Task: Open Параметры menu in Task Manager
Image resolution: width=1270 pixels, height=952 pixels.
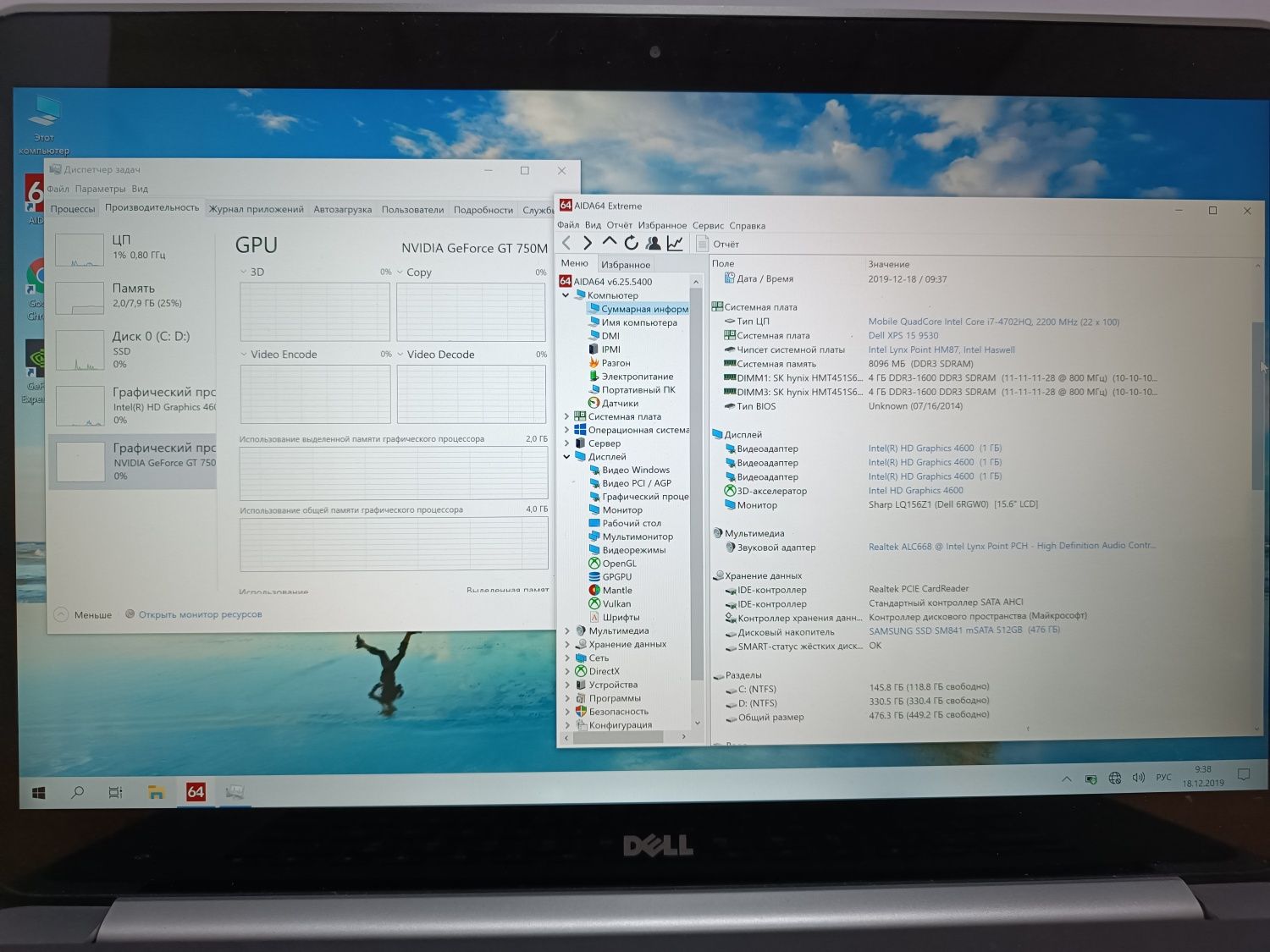Action: click(x=100, y=189)
